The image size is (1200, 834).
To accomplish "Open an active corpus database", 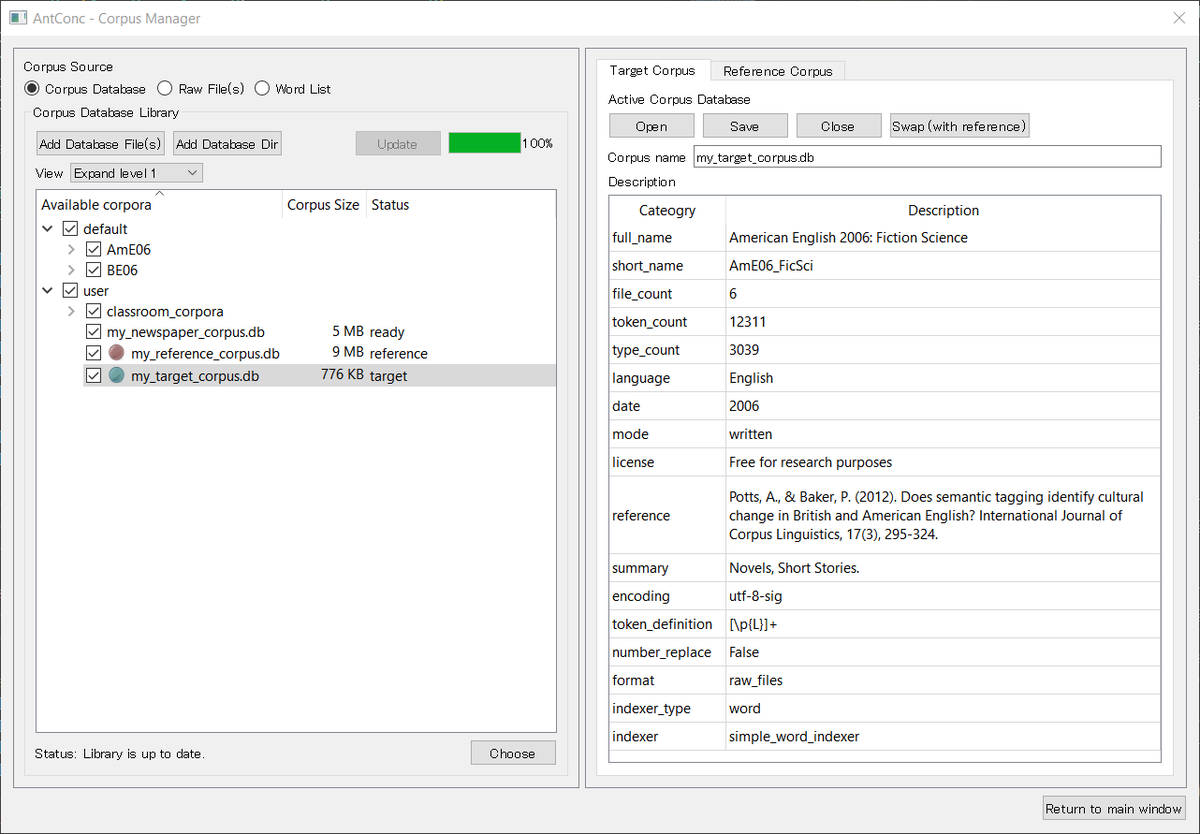I will pos(651,126).
